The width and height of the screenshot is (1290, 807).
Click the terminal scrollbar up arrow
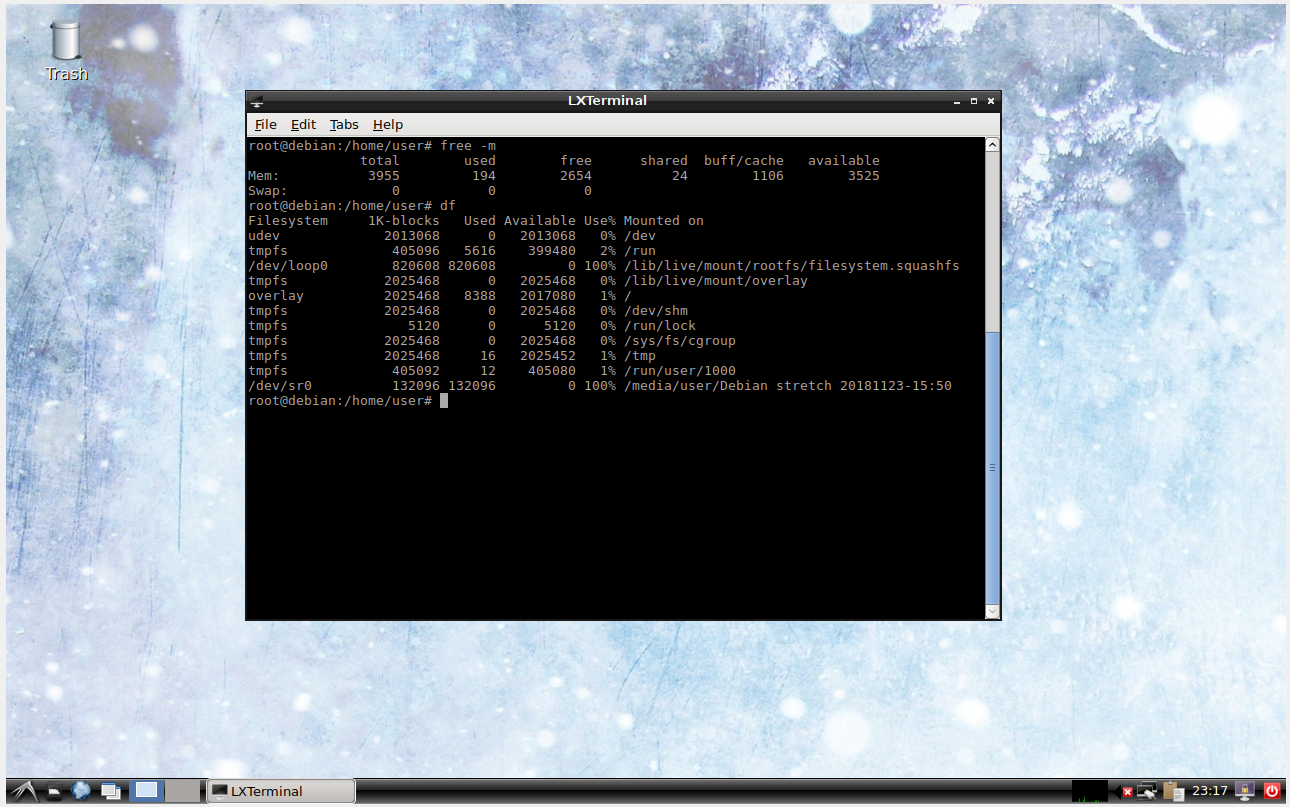(x=992, y=145)
